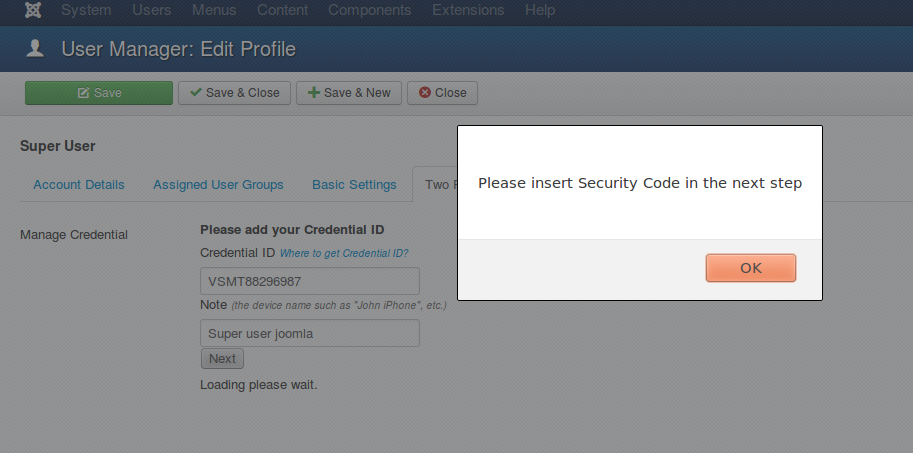This screenshot has width=913, height=453.
Task: Open the Users menu
Action: pyautogui.click(x=151, y=10)
